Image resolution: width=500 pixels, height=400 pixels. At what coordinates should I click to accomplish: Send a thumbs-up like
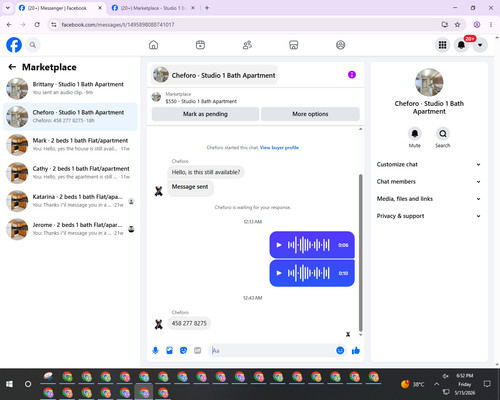click(356, 350)
